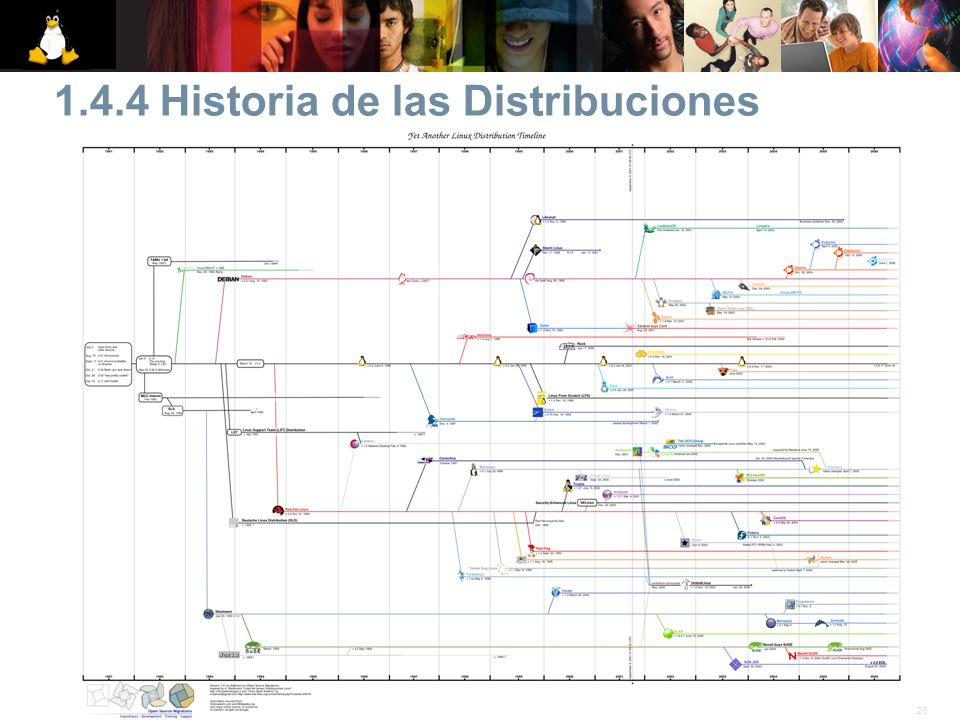This screenshot has height=720, width=960.
Task: Click the Red Flag Linux logo
Action: coord(531,548)
